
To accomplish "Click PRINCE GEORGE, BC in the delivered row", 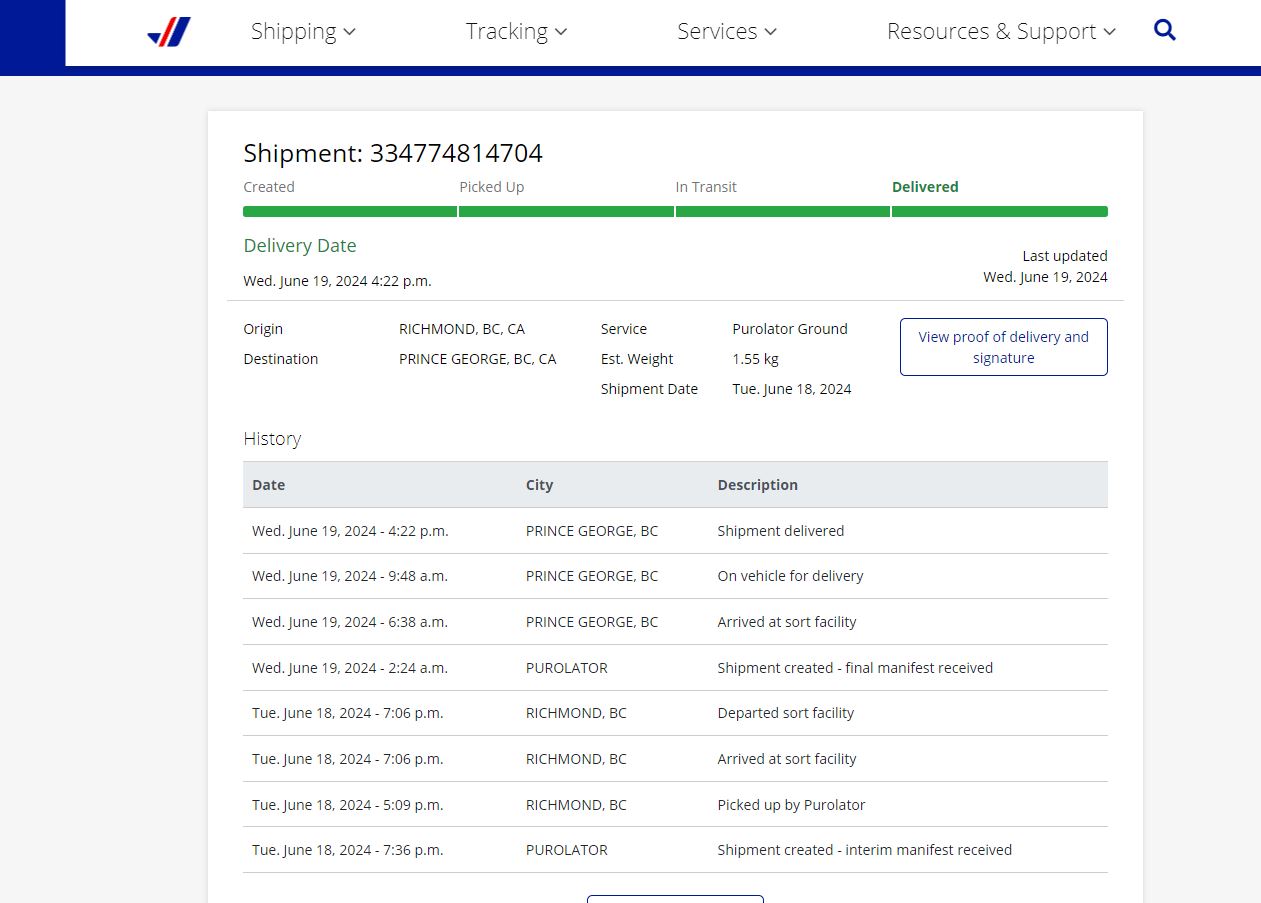I will point(592,531).
